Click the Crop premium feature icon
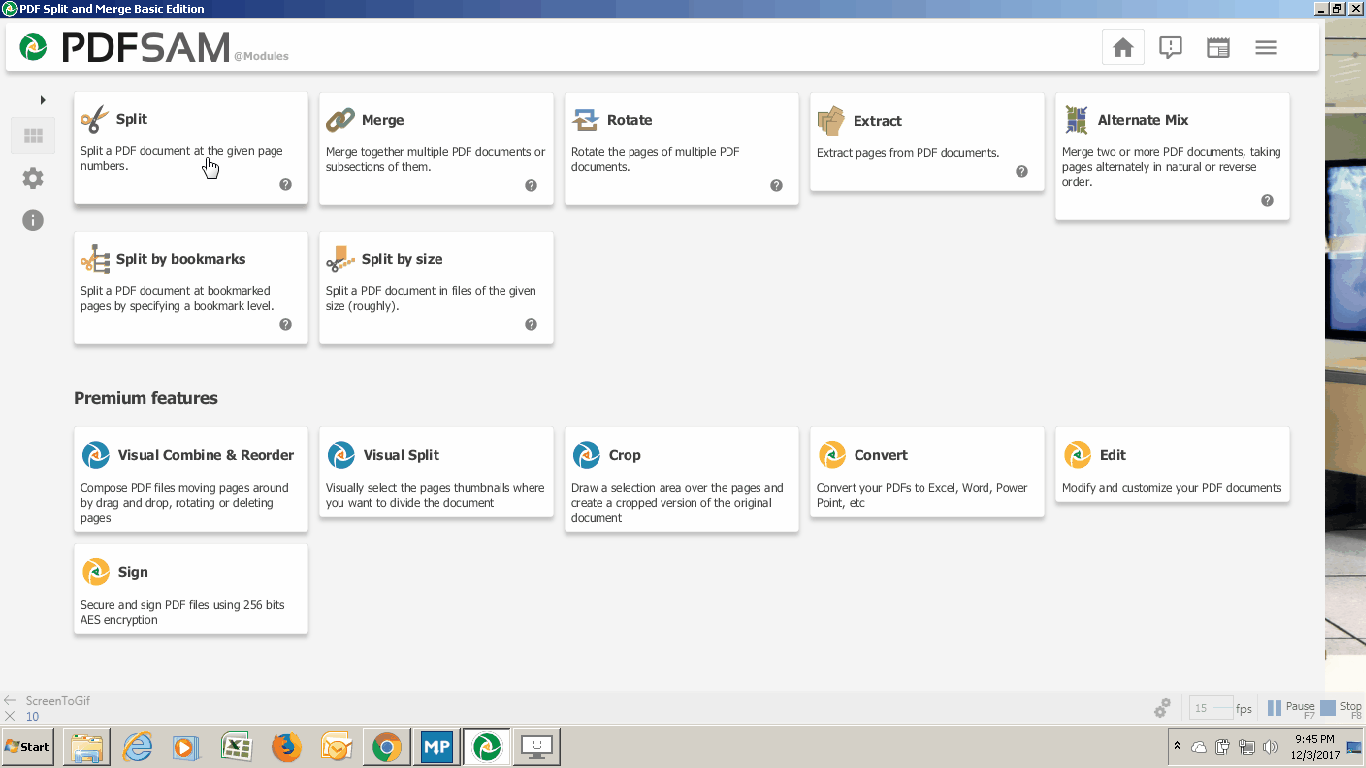This screenshot has width=1366, height=768. coord(587,455)
